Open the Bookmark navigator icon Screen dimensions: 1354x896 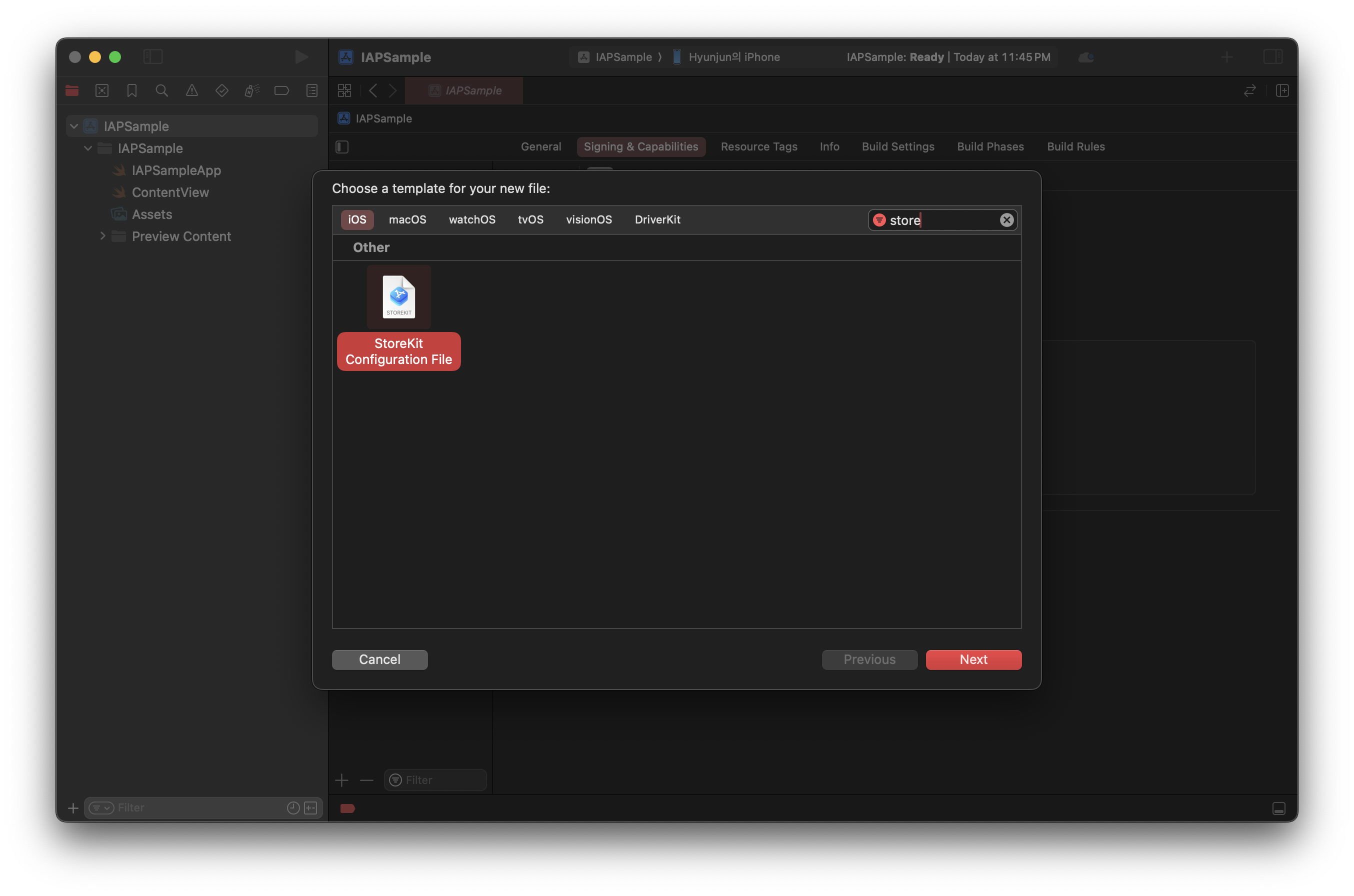tap(132, 90)
